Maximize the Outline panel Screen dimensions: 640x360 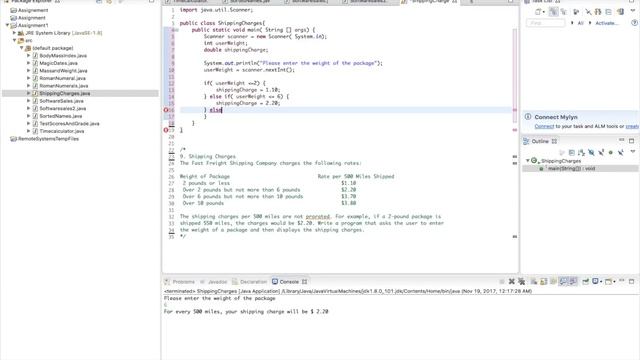point(631,141)
